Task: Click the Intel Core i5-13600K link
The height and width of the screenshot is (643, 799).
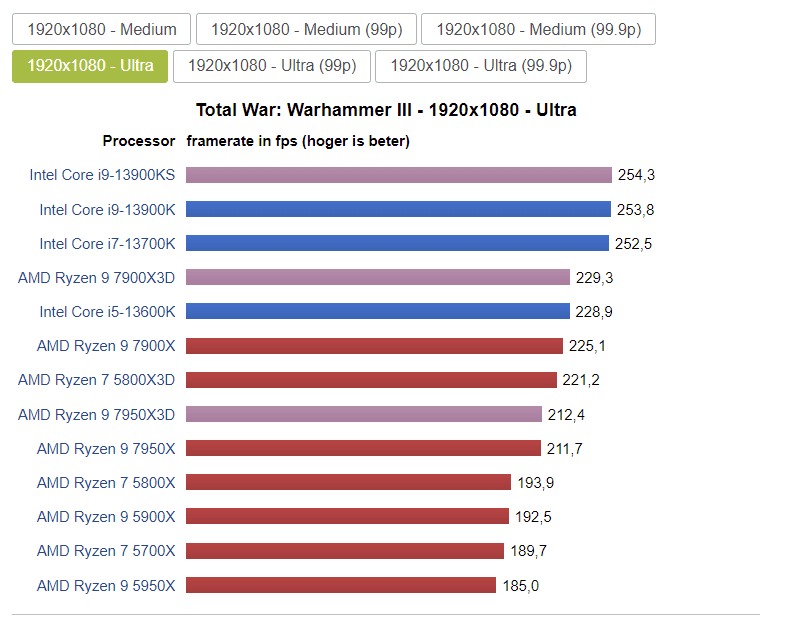Action: click(x=107, y=311)
